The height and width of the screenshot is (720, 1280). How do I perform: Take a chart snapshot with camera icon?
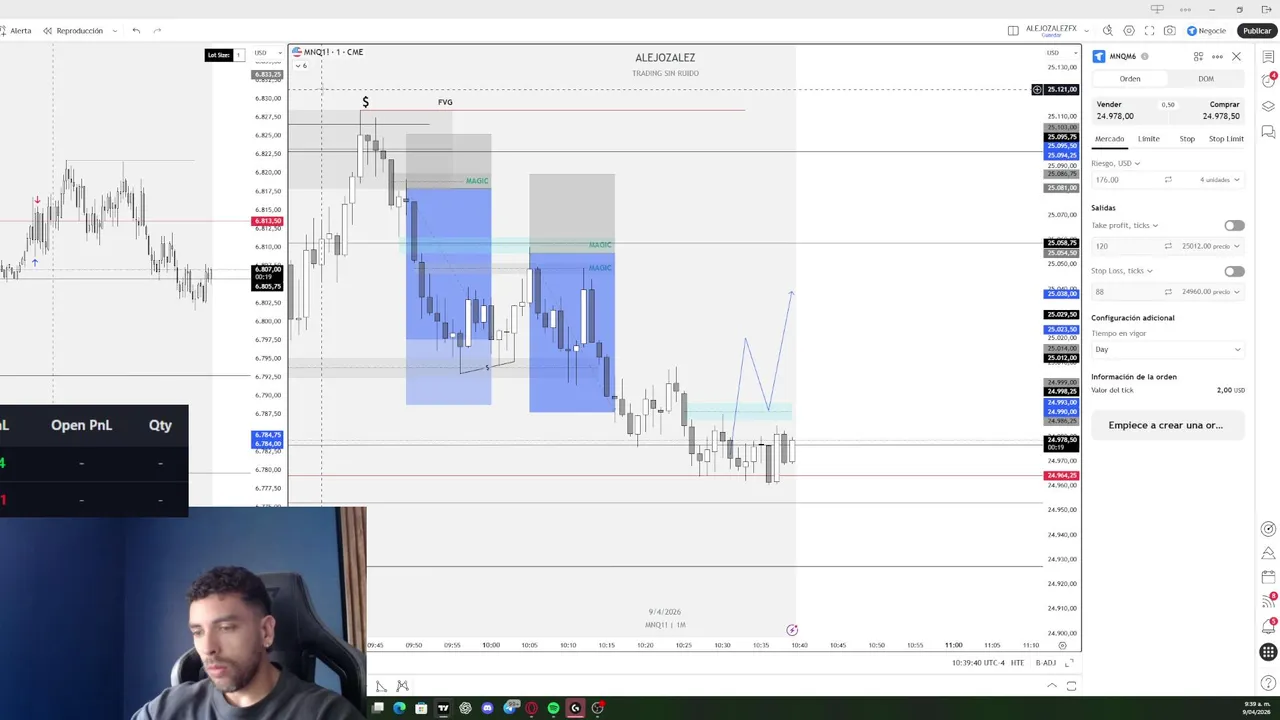tap(1169, 31)
